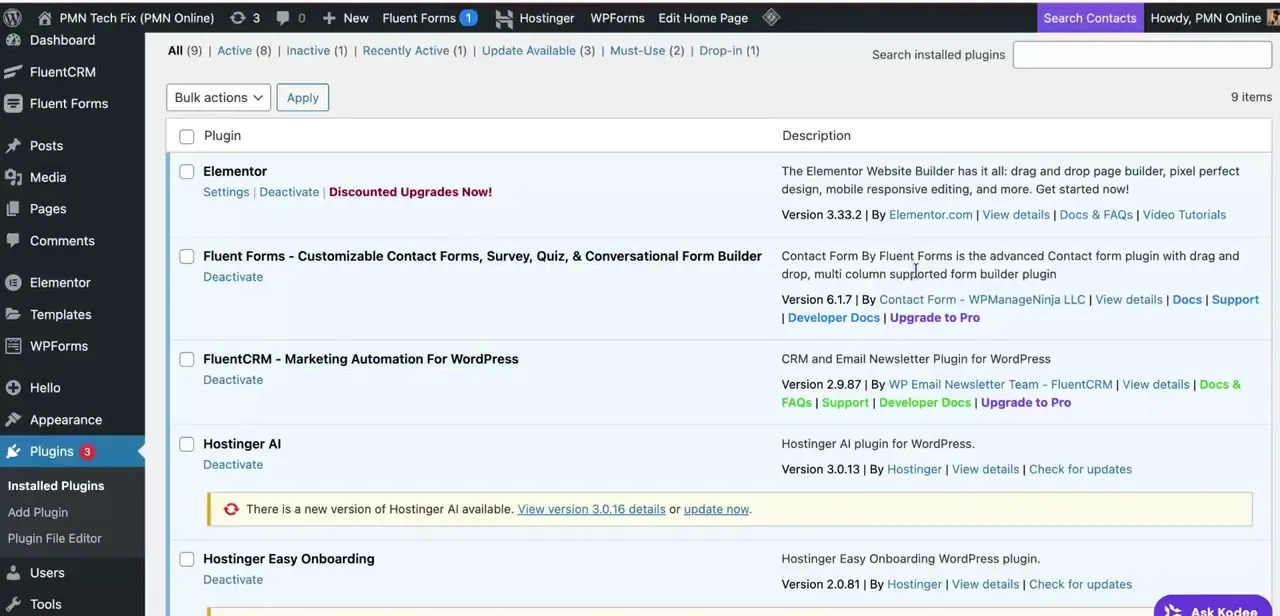The height and width of the screenshot is (616, 1280).
Task: Click the Media icon in sidebar
Action: 13,177
